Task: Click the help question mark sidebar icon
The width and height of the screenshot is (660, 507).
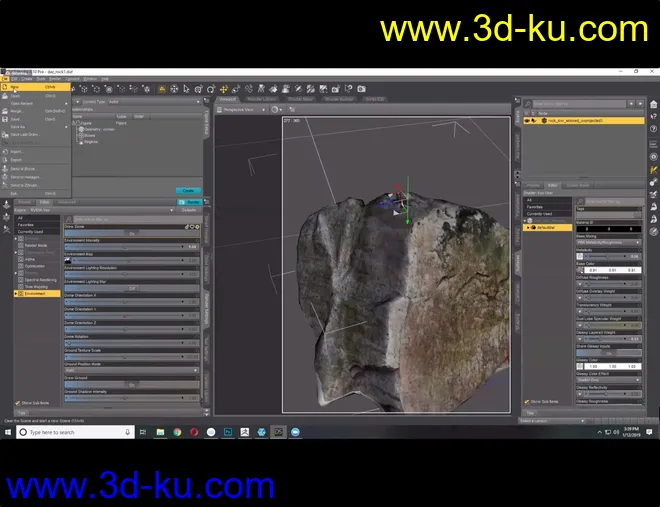Action: 653,129
